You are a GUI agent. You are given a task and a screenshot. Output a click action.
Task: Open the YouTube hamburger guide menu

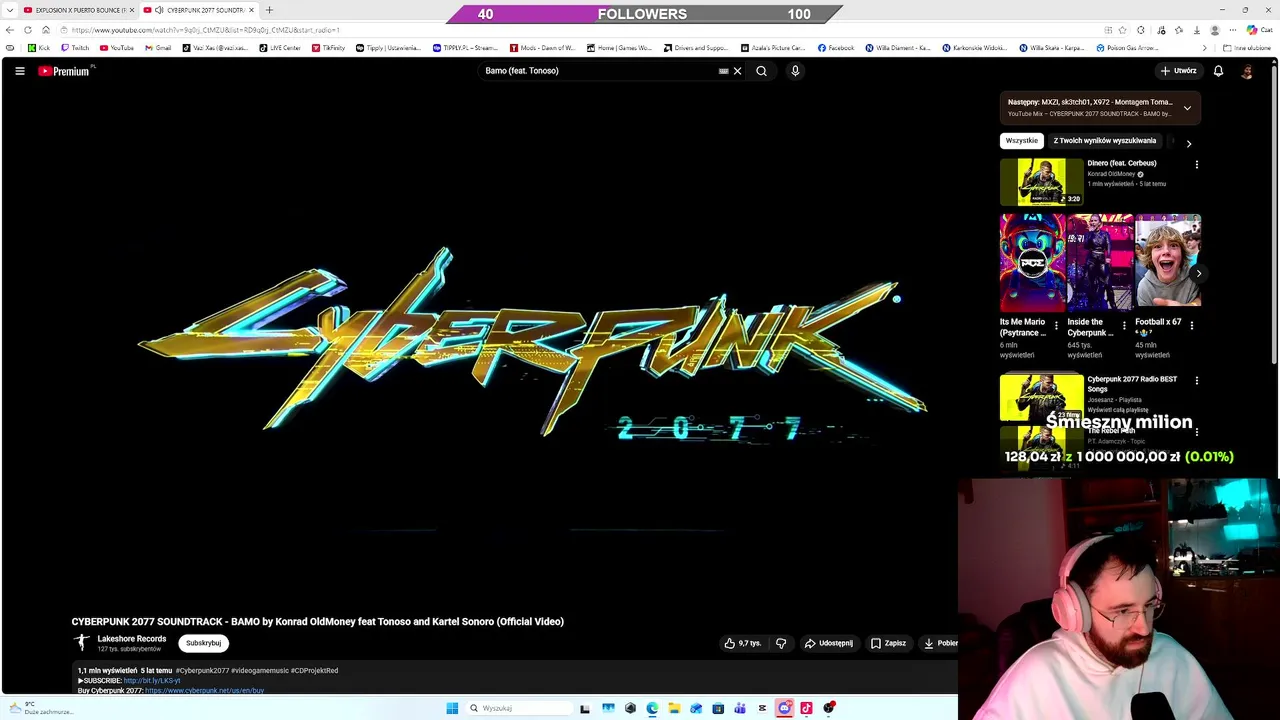pyautogui.click(x=20, y=71)
